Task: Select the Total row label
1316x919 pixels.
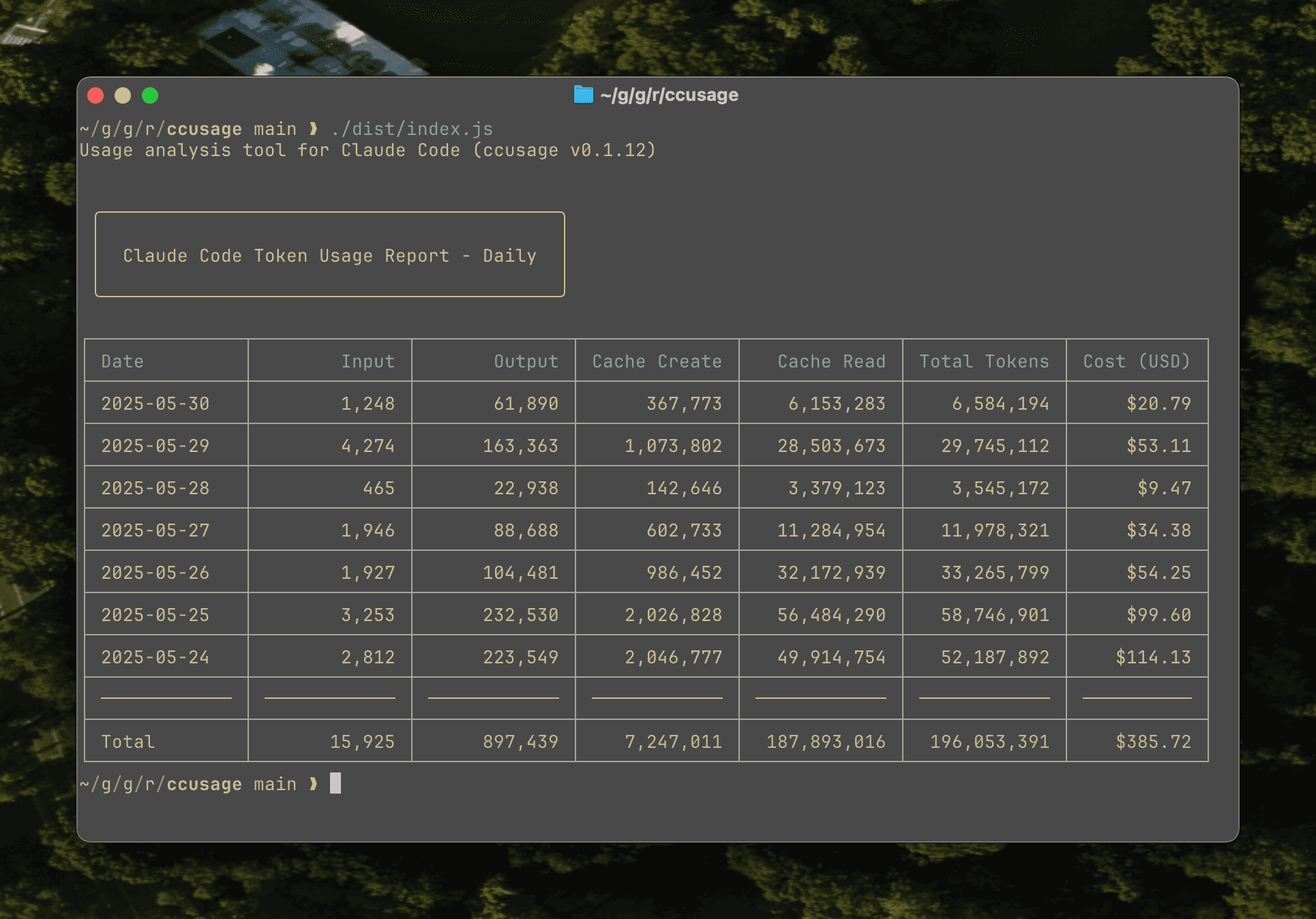Action: tap(127, 741)
